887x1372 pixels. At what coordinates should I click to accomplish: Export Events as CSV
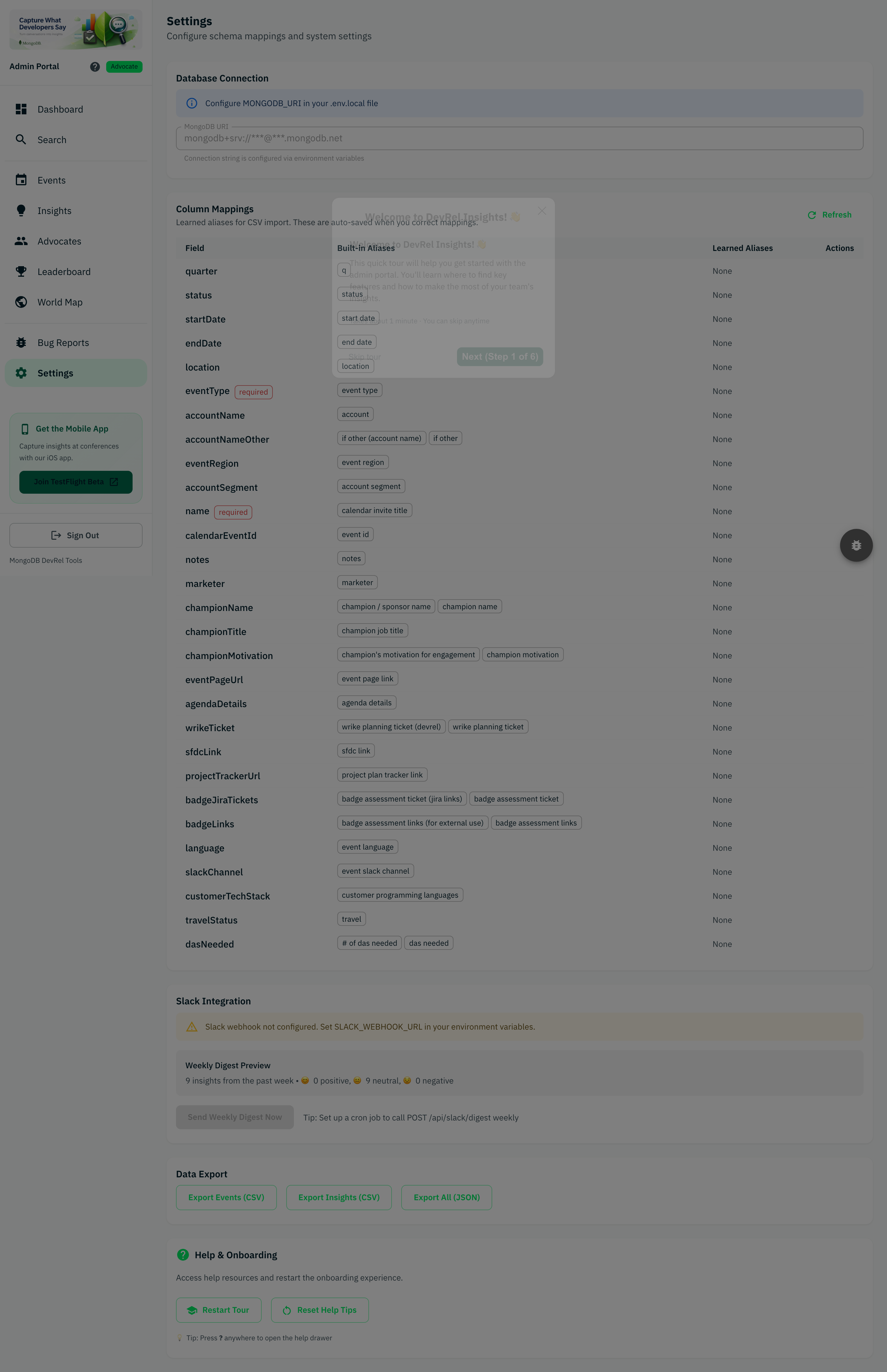(x=226, y=1197)
